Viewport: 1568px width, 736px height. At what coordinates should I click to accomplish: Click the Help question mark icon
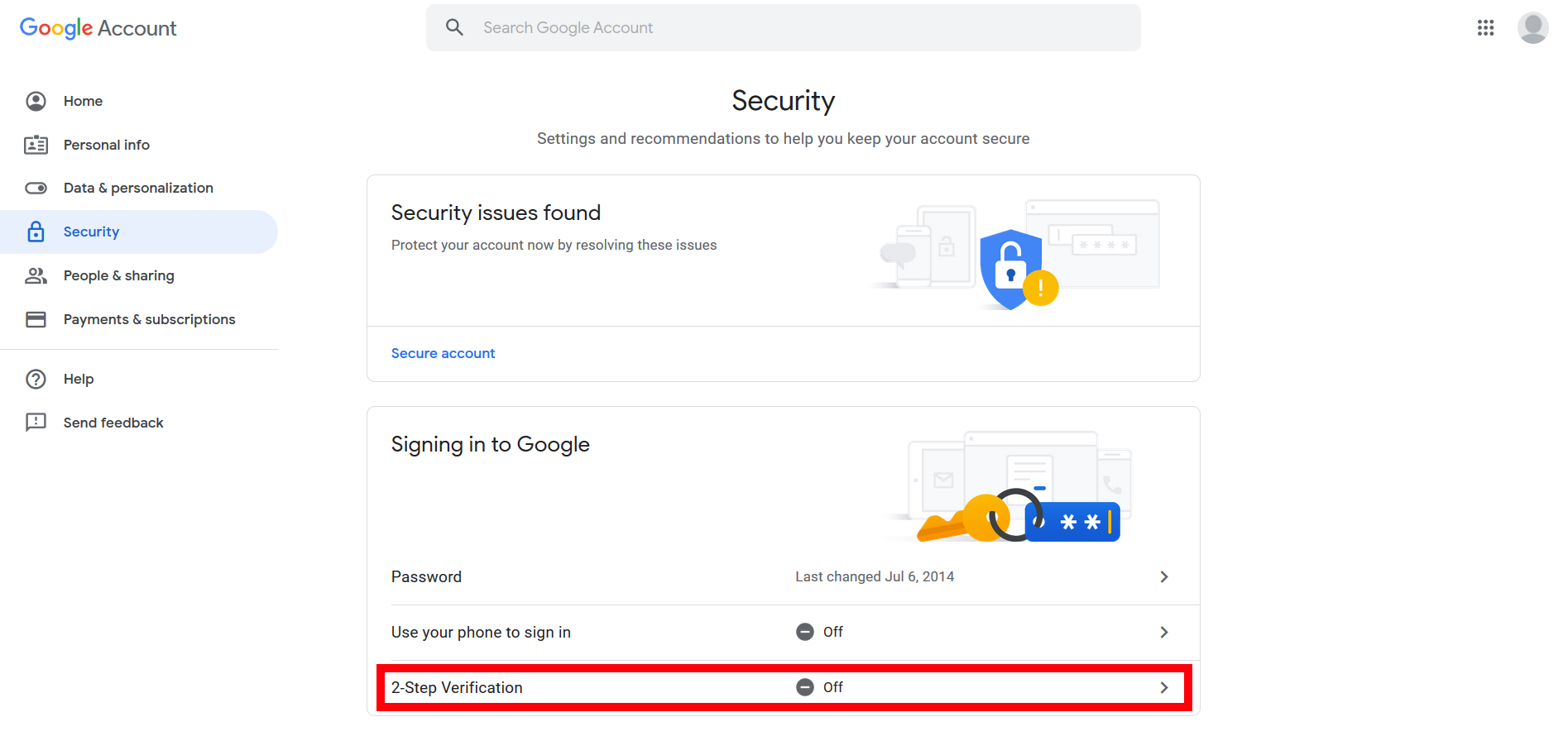tap(36, 379)
